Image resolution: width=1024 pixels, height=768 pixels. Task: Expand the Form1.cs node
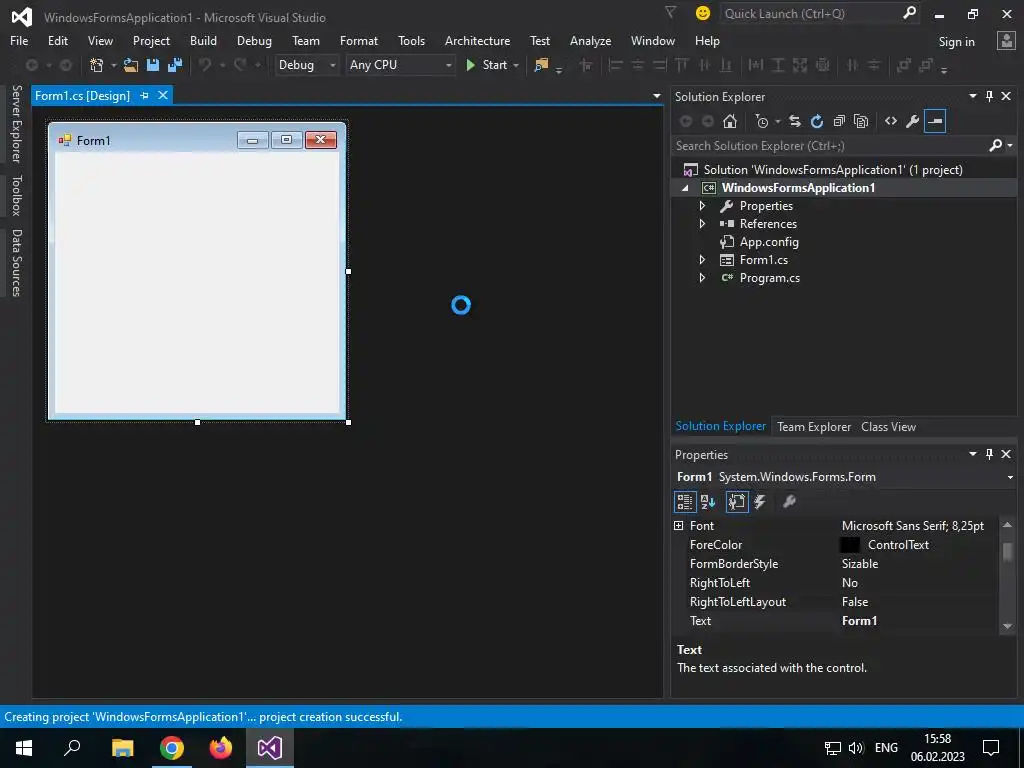click(x=702, y=260)
